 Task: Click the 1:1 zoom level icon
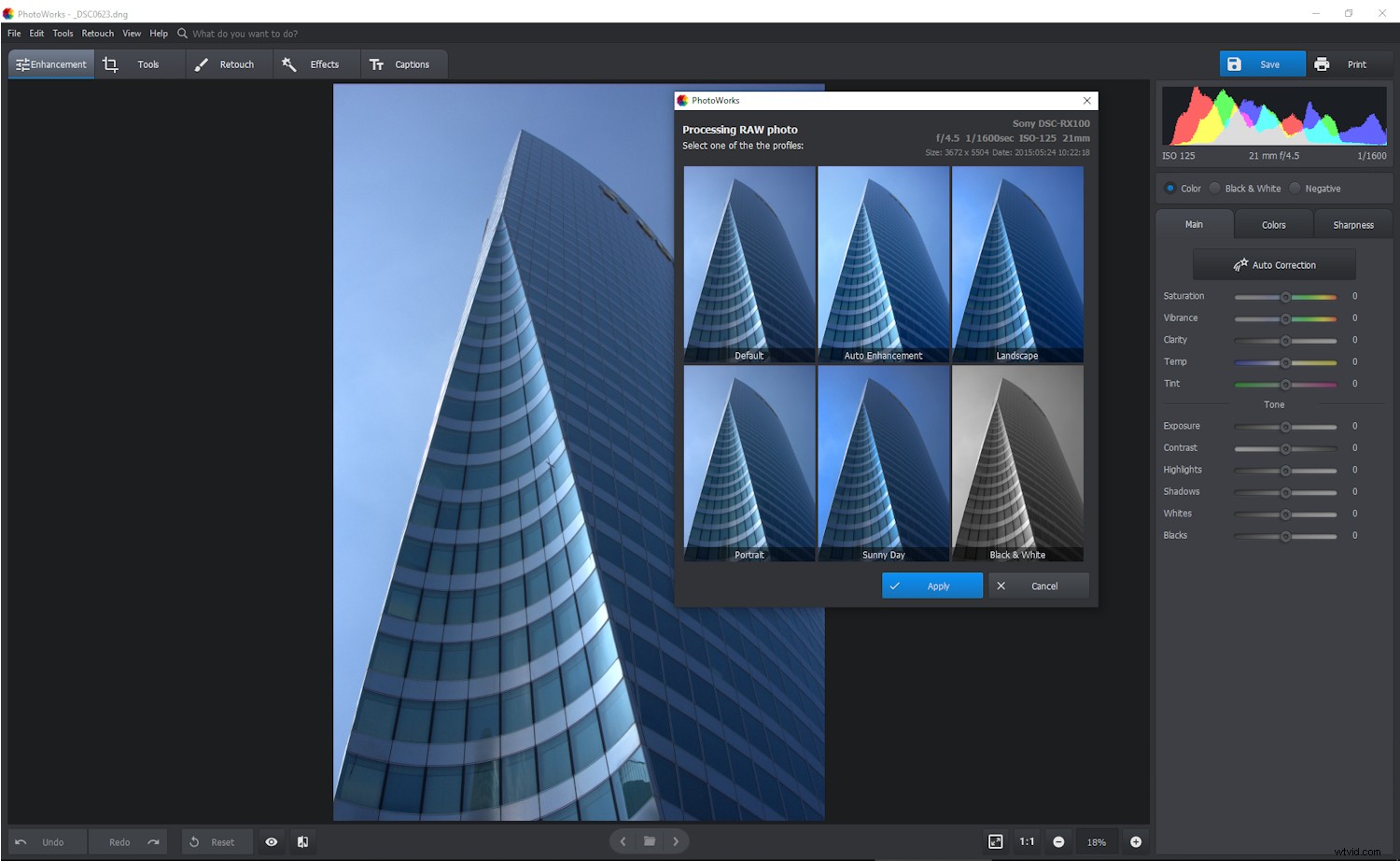[x=1026, y=841]
